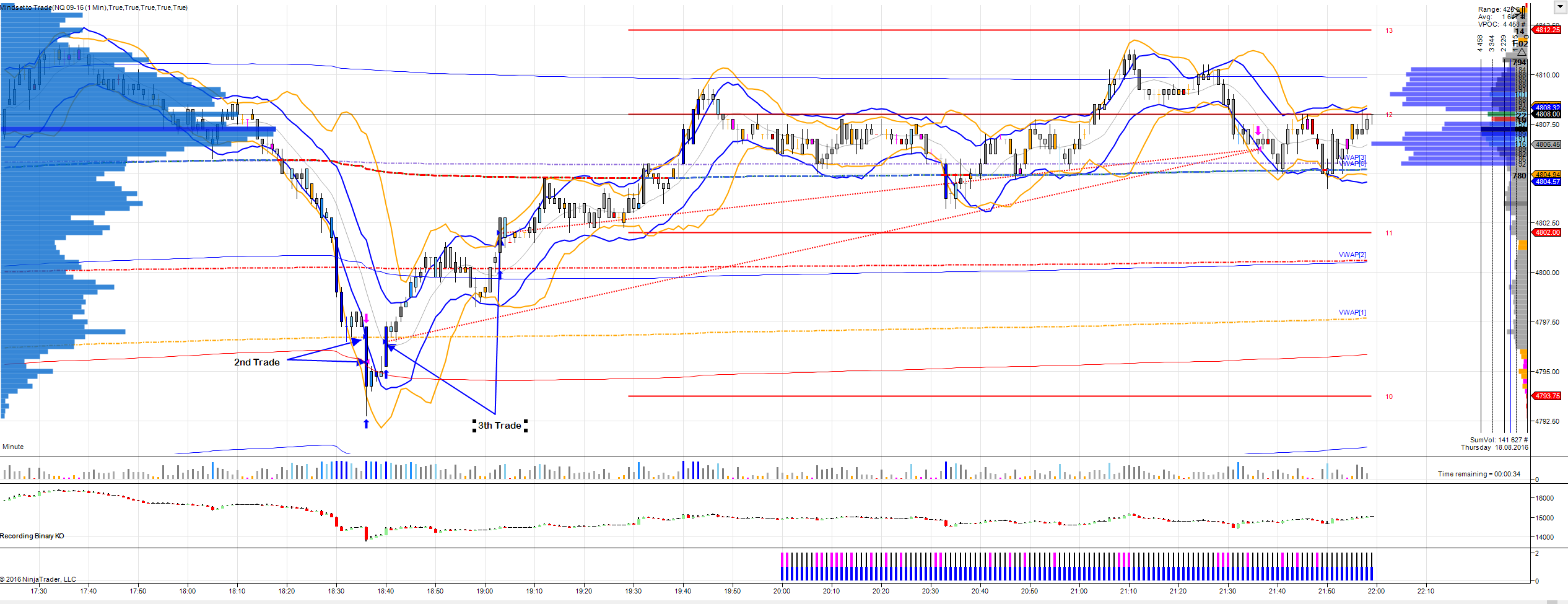Click the 4795.00 price axis label
This screenshot has height=604, width=1568.
pyautogui.click(x=1547, y=372)
